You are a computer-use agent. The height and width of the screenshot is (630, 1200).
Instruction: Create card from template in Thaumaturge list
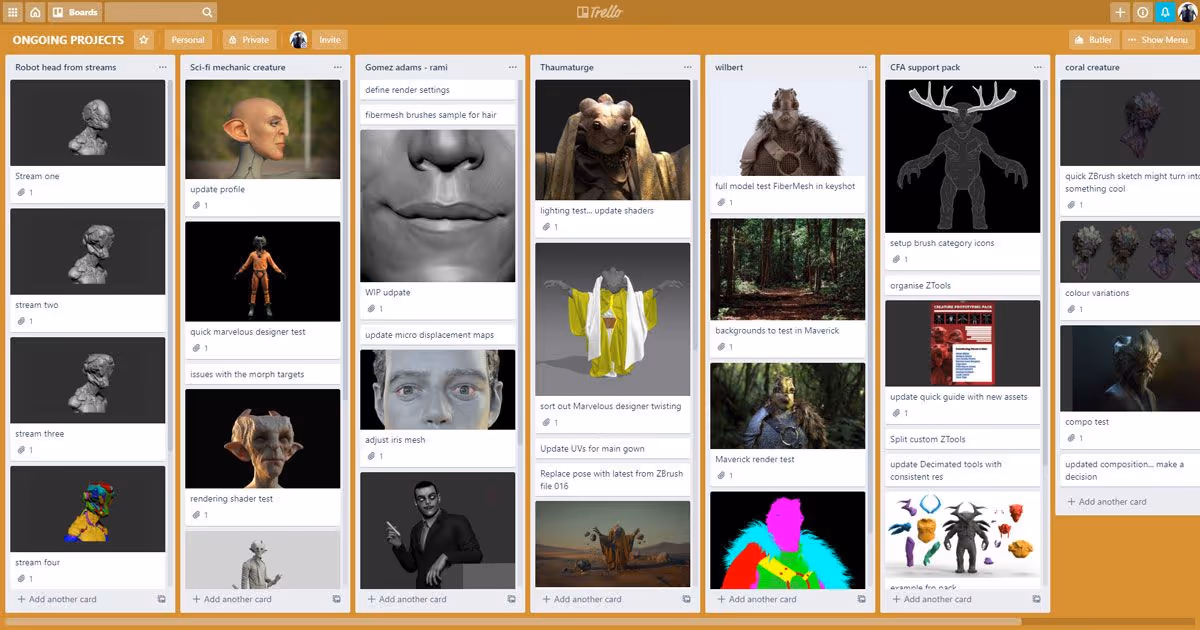(687, 599)
